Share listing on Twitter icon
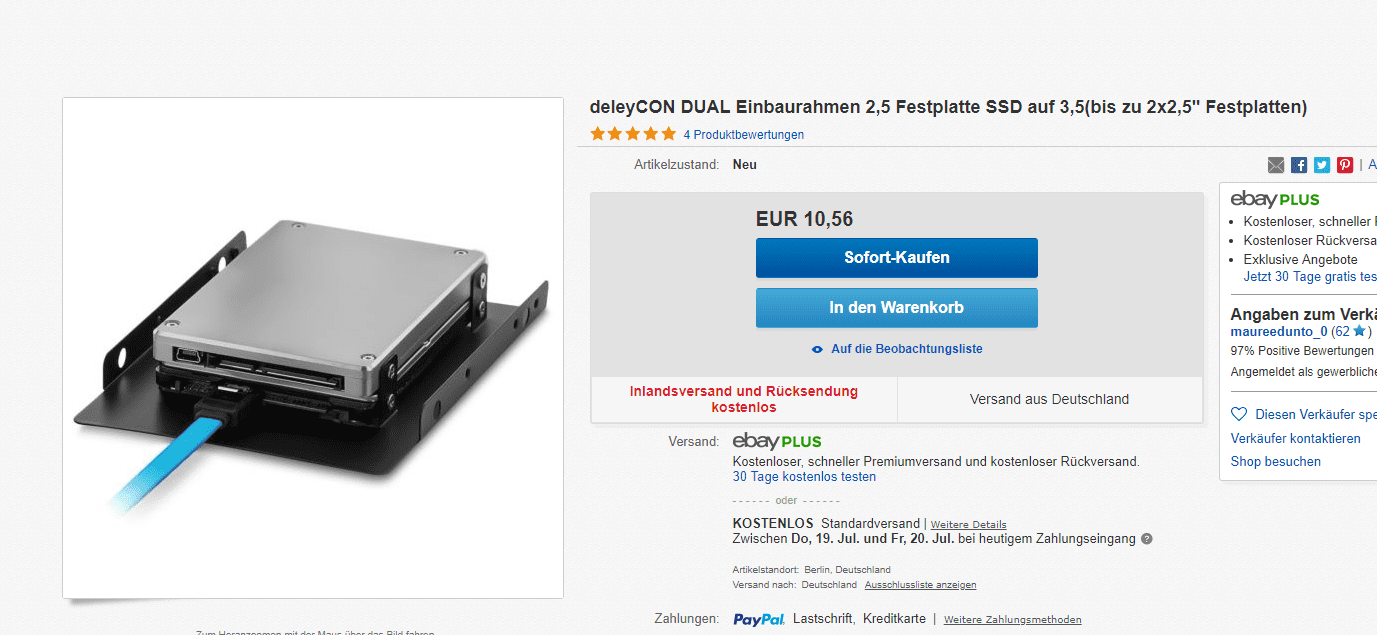Viewport: 1377px width, 635px height. point(1322,165)
